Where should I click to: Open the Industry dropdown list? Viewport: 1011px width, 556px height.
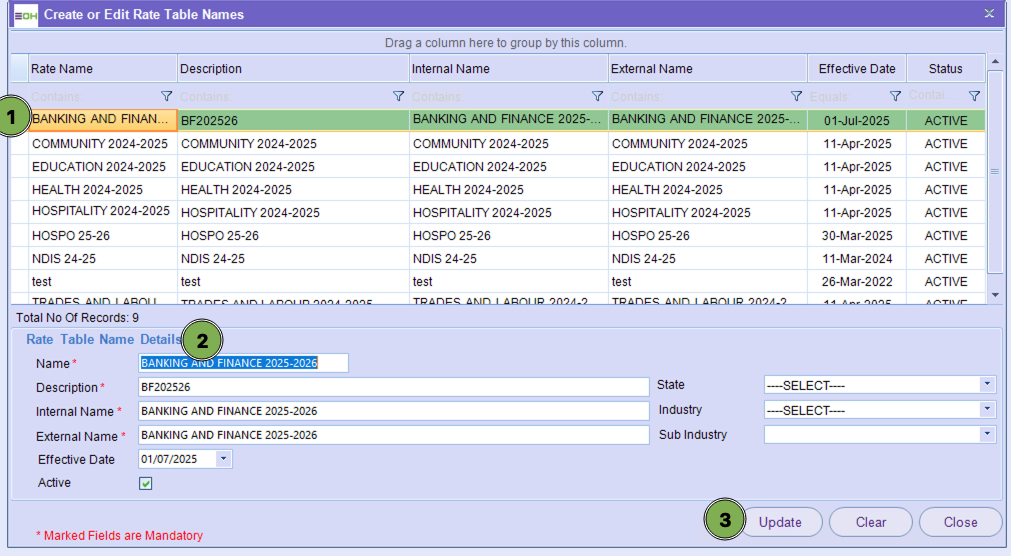(987, 410)
